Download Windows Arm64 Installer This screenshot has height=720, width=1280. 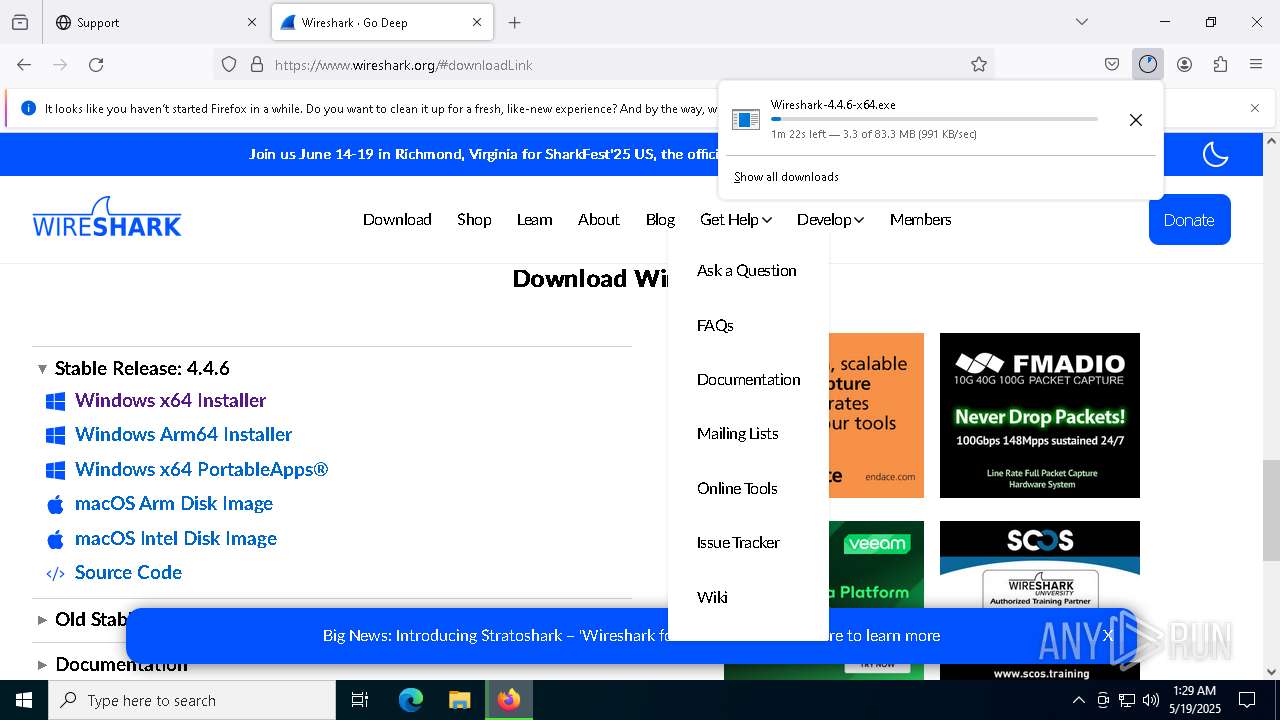183,434
